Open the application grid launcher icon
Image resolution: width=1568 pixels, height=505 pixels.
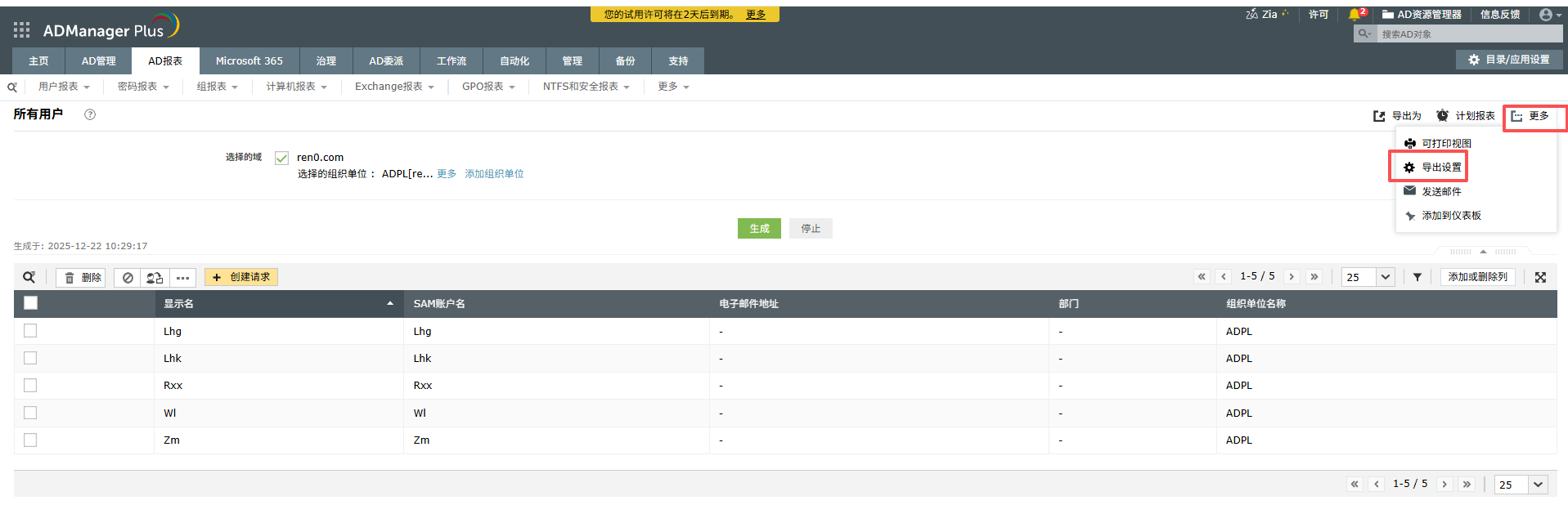tap(21, 30)
